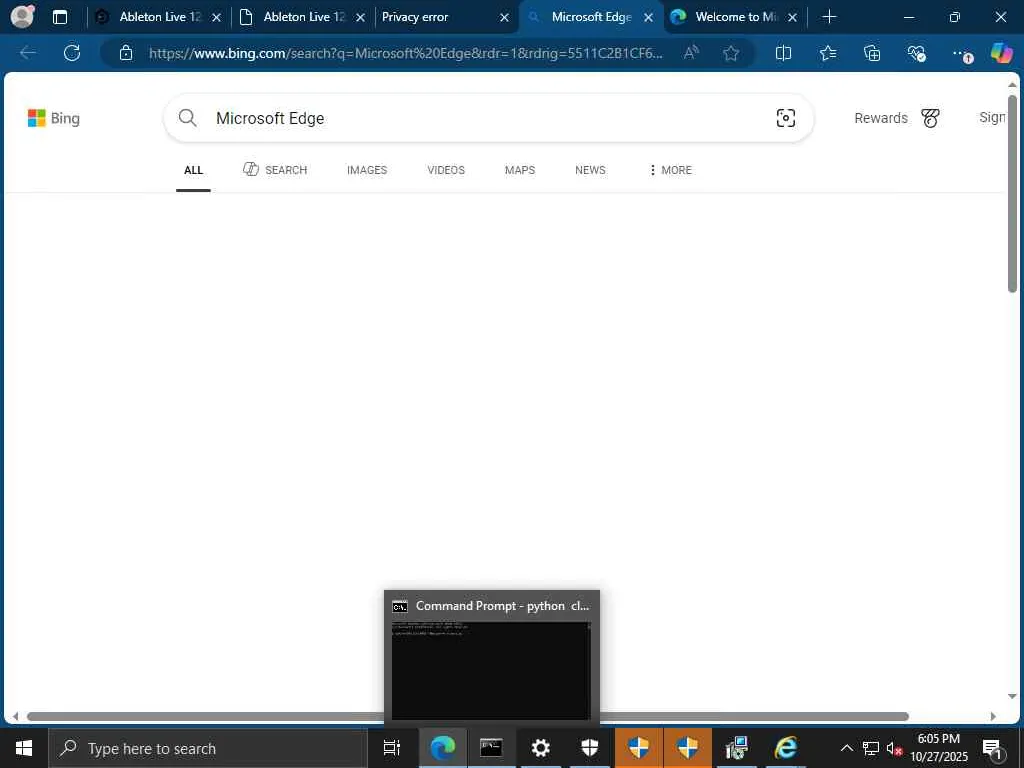
Task: Open the tab actions menu icon
Action: click(60, 17)
